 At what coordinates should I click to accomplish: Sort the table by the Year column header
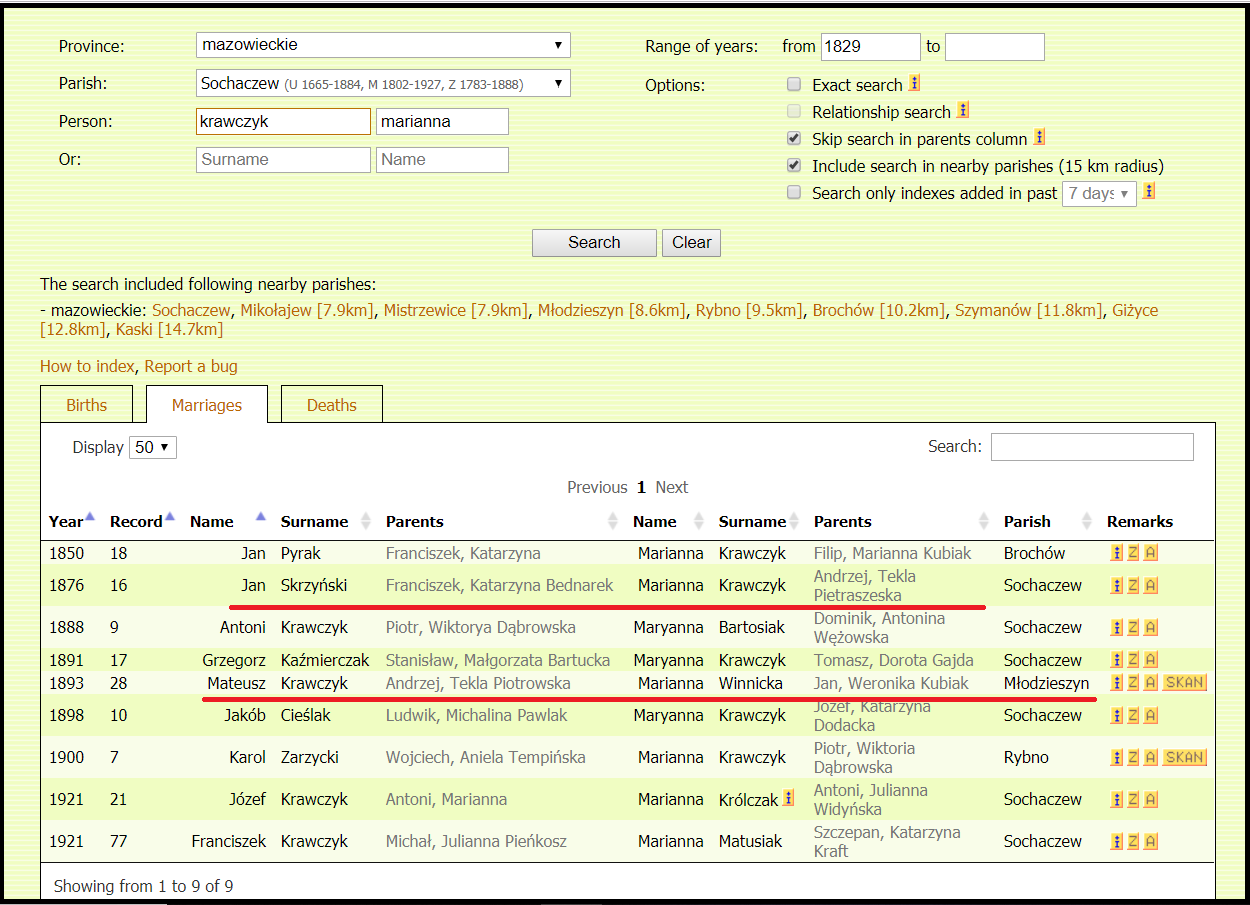point(67,521)
